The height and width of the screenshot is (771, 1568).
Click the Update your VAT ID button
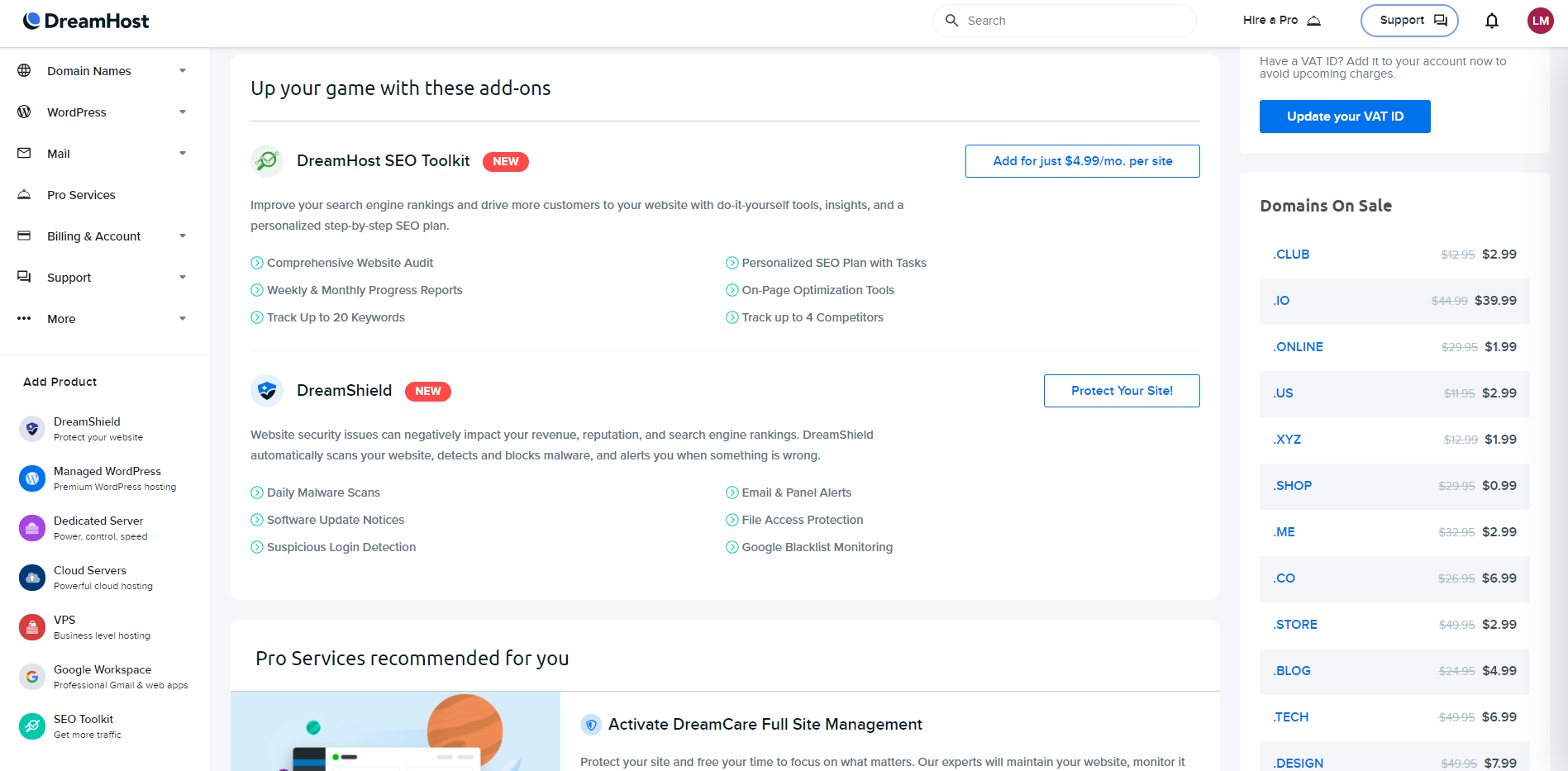tap(1344, 117)
